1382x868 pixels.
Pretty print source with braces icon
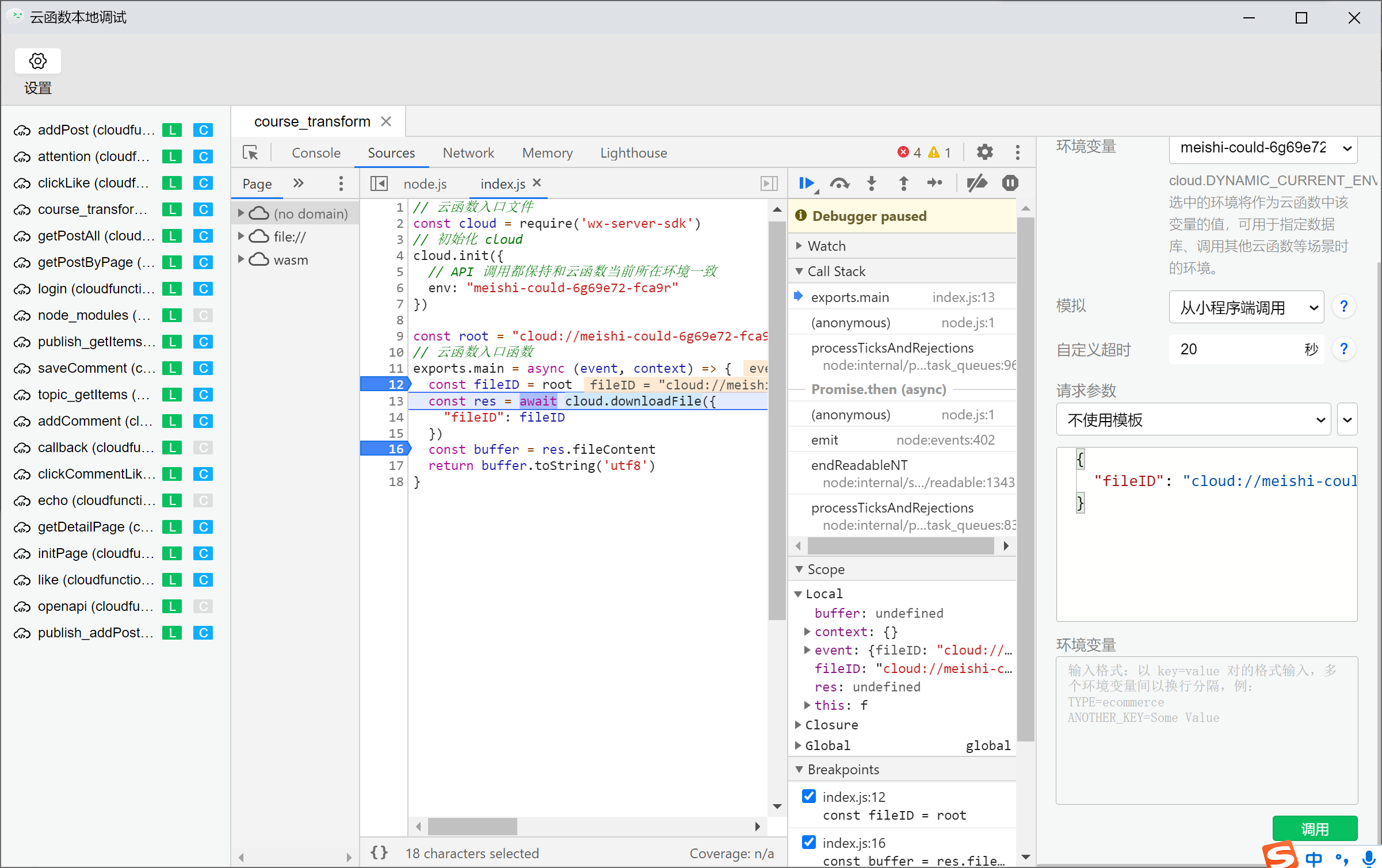(379, 852)
